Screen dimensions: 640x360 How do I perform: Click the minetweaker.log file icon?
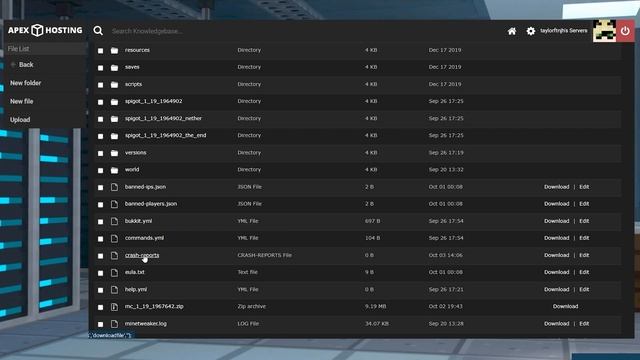[x=114, y=324]
